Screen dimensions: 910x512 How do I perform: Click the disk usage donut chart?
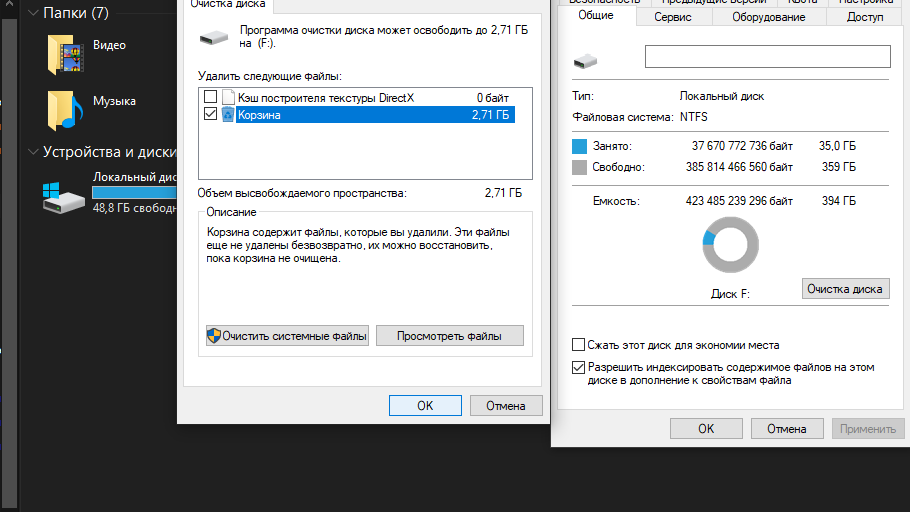730,244
